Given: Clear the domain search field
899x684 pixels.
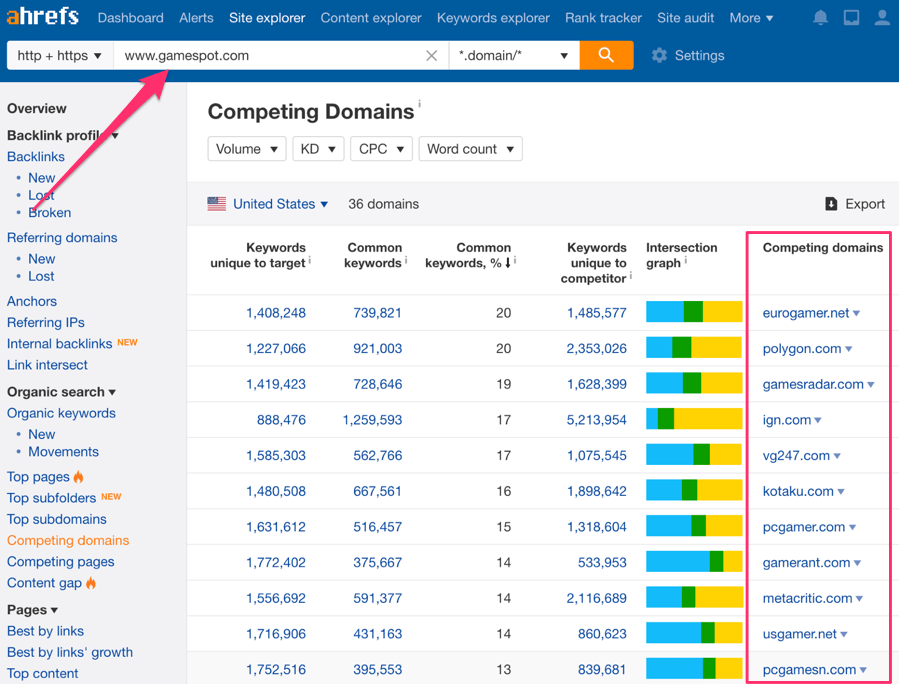Looking at the screenshot, I should click(432, 56).
